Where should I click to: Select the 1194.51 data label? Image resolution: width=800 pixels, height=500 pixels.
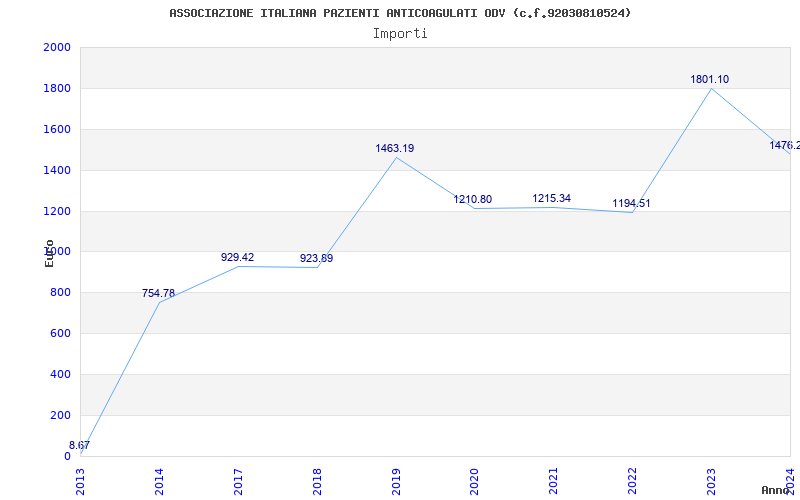click(x=631, y=204)
